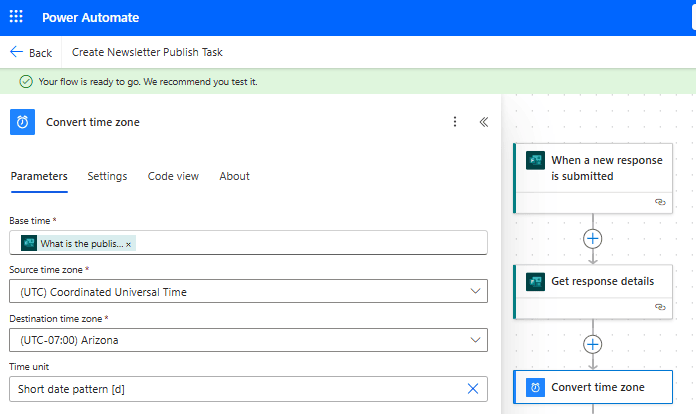Select the Convert time zone card on canvas
The height and width of the screenshot is (414, 696).
click(x=593, y=387)
